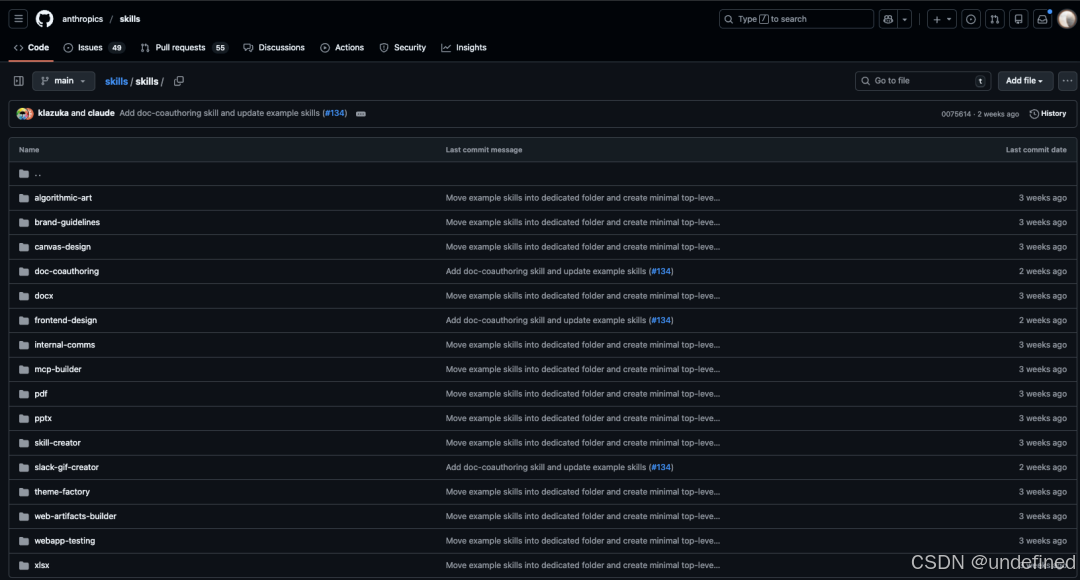
Task: Open the commit History
Action: (x=1048, y=114)
